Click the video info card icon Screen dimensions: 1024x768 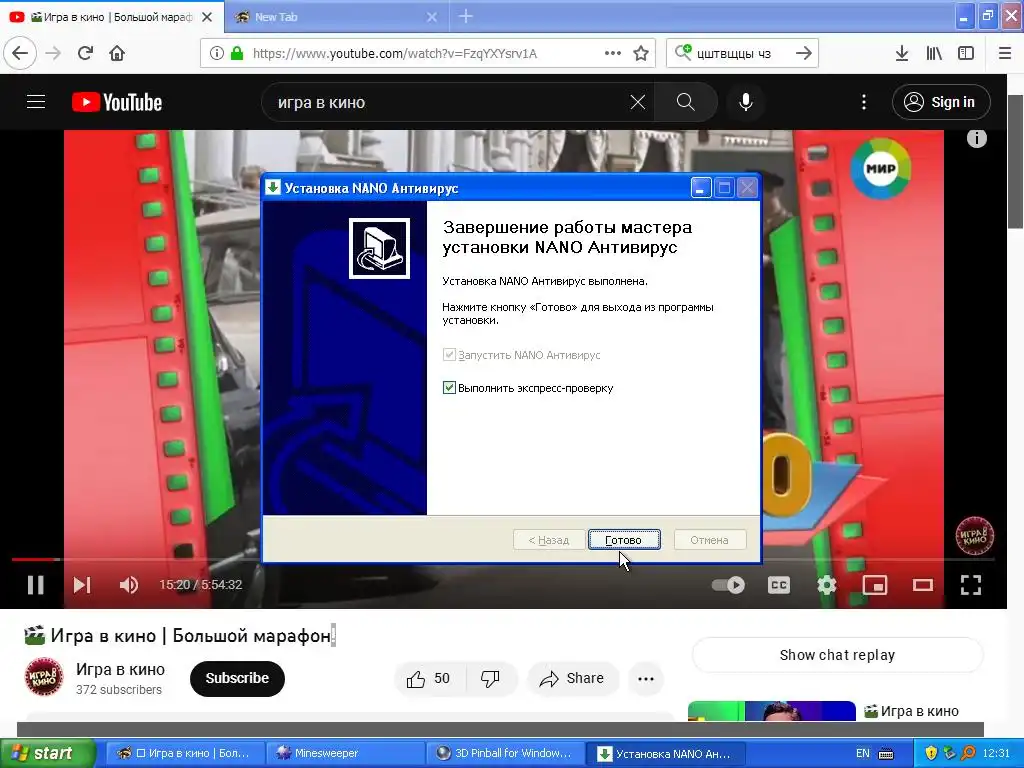coord(976,138)
